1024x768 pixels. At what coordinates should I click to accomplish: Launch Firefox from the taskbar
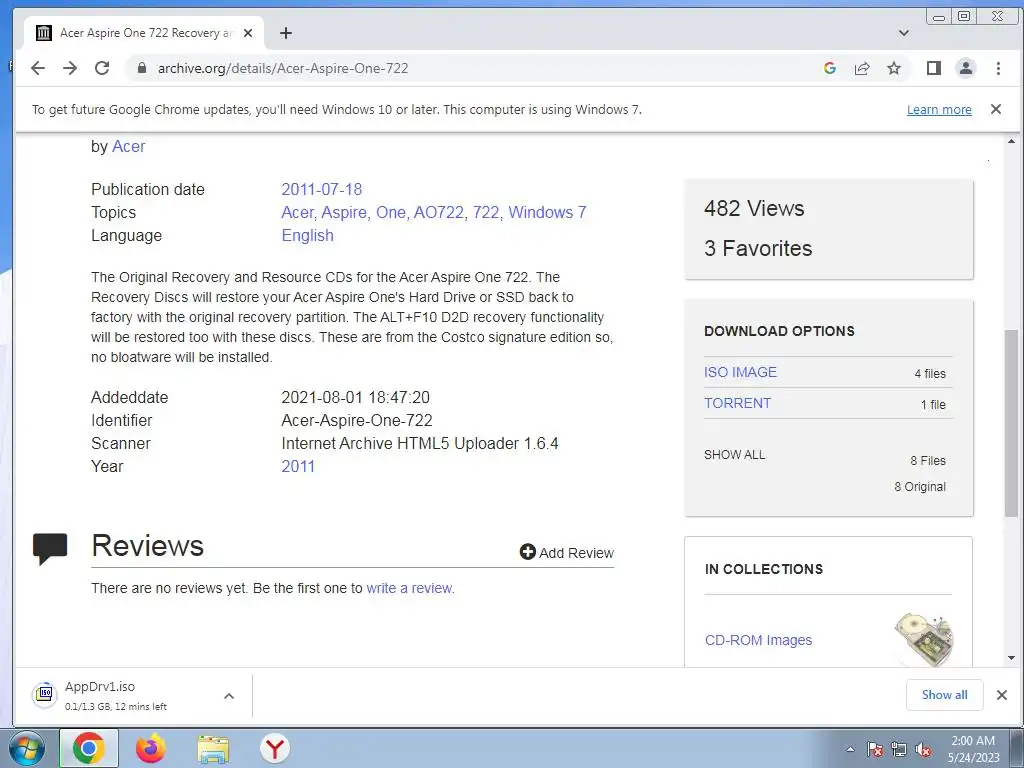click(x=151, y=748)
